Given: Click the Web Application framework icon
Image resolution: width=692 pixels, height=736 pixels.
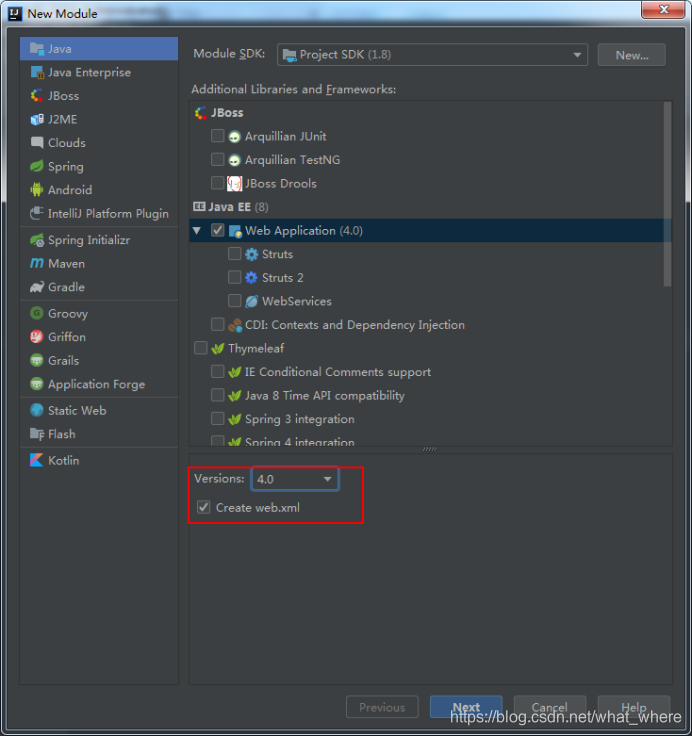Looking at the screenshot, I should coord(235,231).
